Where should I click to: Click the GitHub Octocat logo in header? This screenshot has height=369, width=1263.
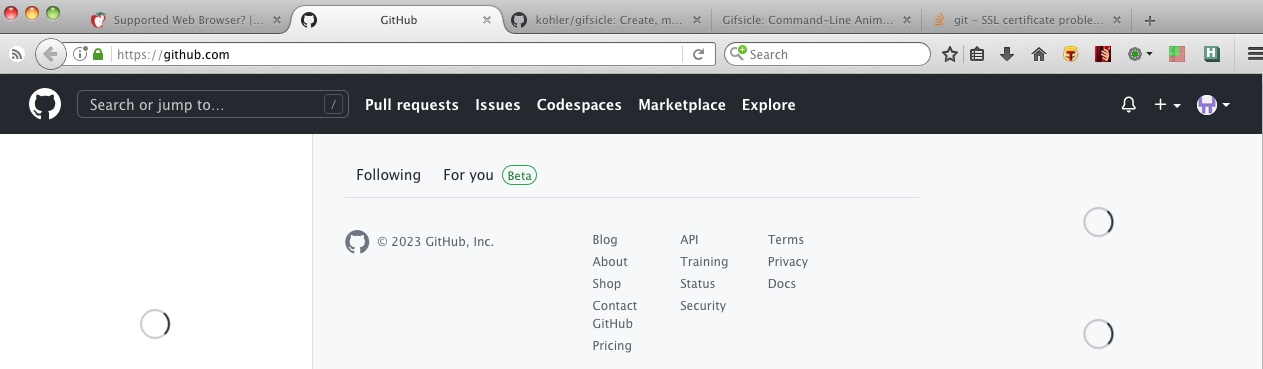44,104
